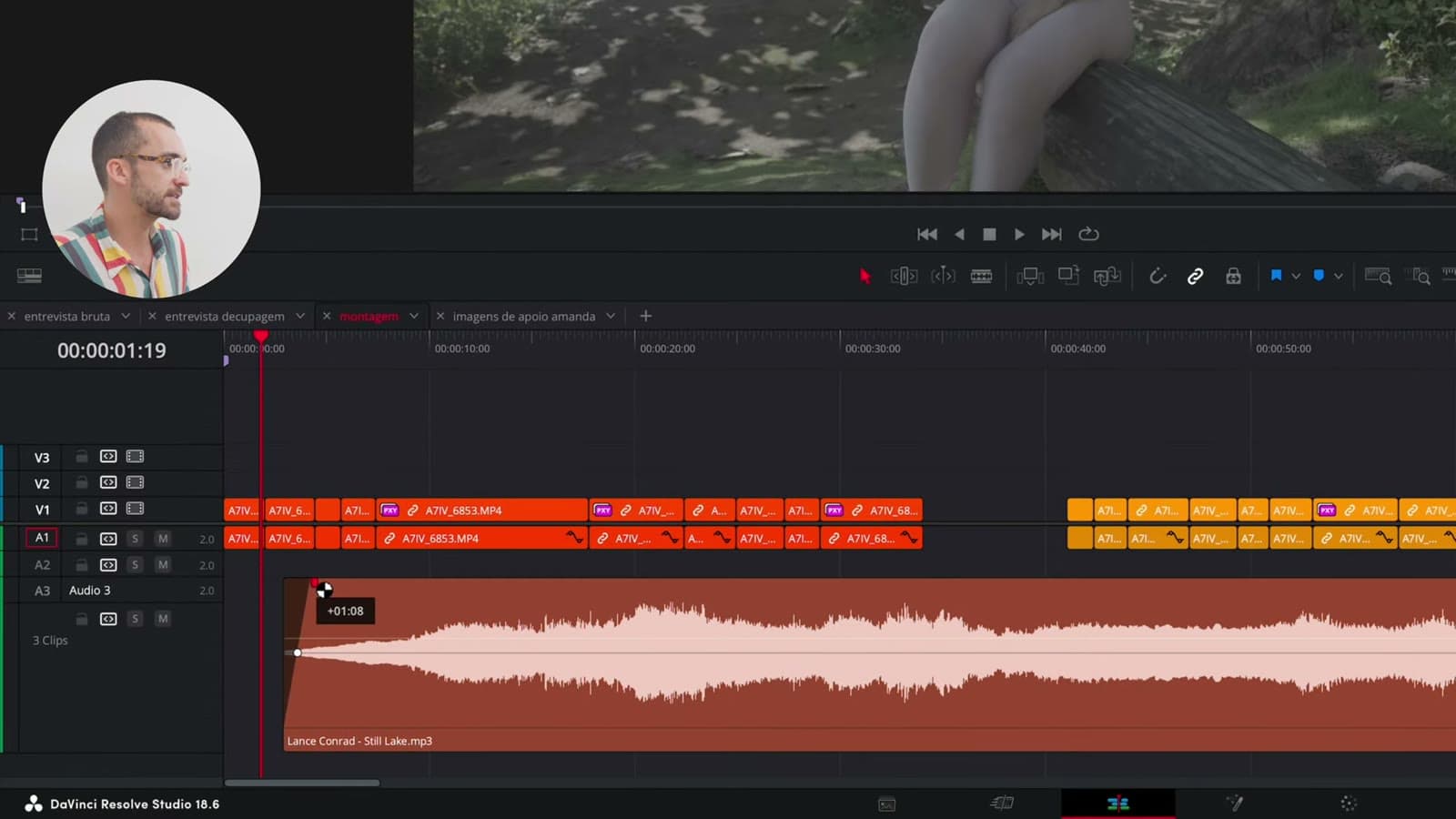
Task: Jump to first frame in viewer
Action: [927, 234]
